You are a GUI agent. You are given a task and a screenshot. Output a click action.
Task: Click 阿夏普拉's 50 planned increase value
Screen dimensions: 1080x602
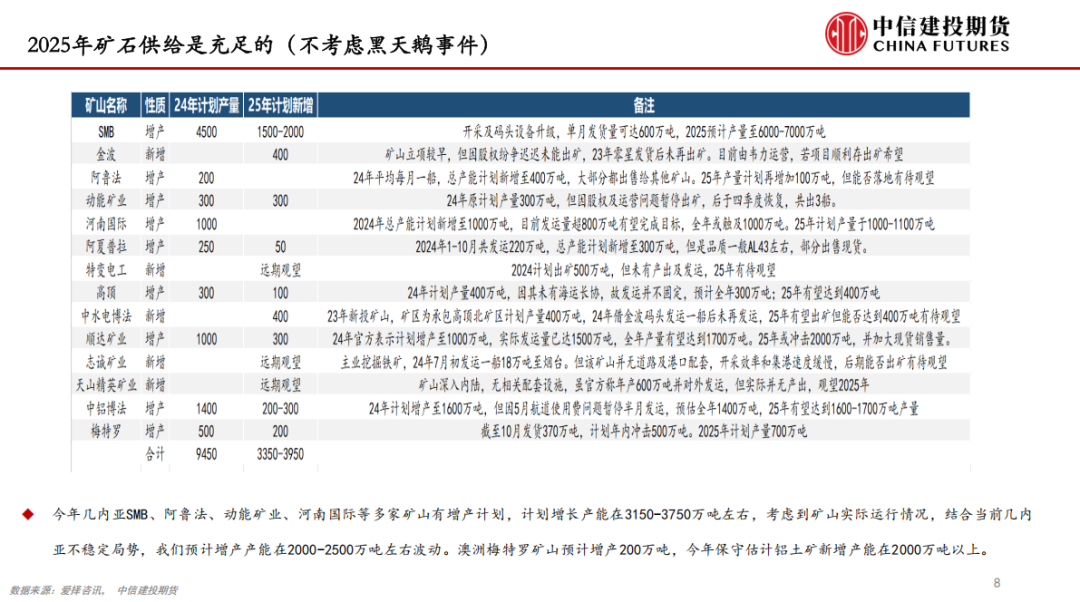[280, 247]
